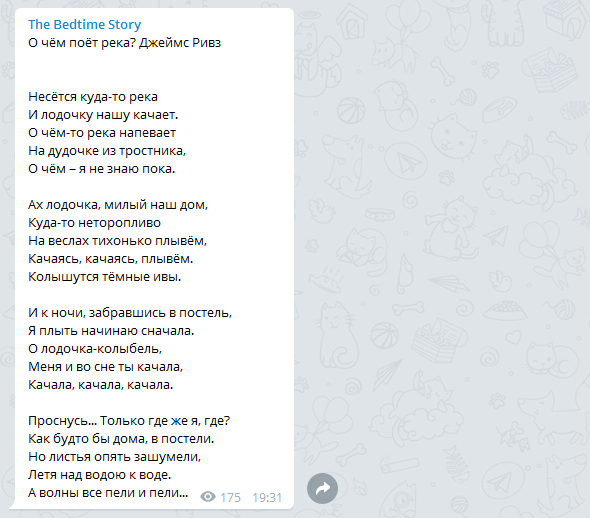Click the line "Несётся куда-то река"
Screen dimensions: 590x518
pyautogui.click(x=93, y=97)
